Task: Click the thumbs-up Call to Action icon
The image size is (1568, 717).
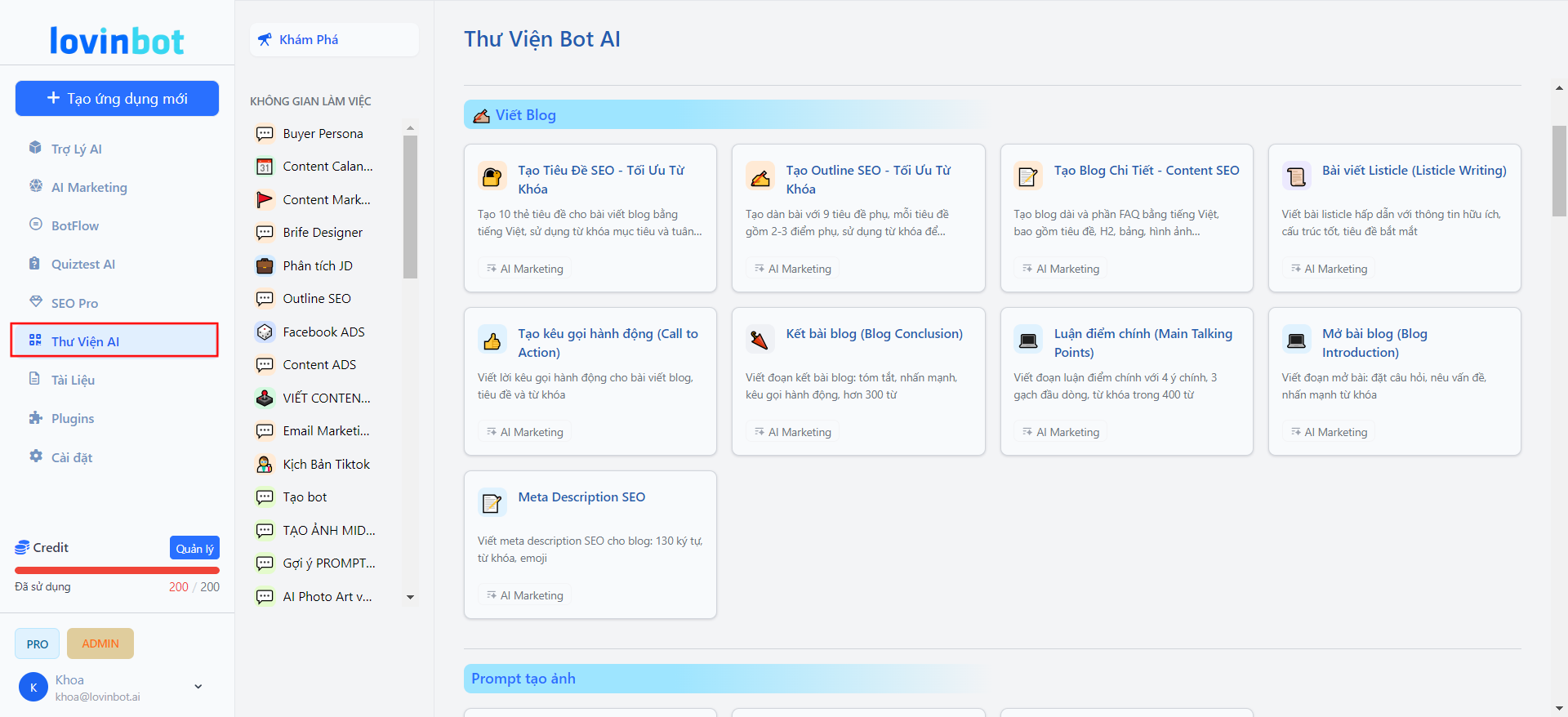Action: (x=492, y=341)
